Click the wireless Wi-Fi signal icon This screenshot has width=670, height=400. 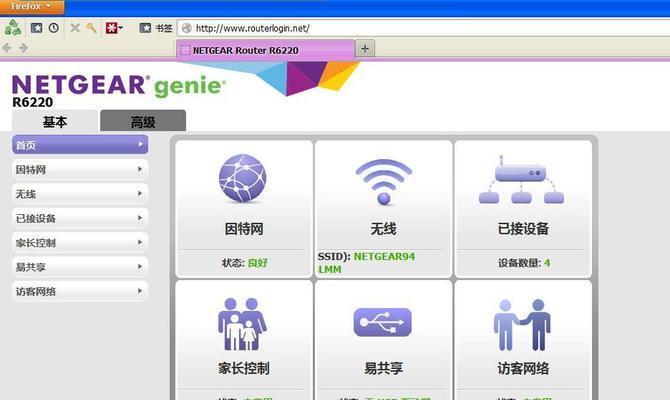[384, 182]
